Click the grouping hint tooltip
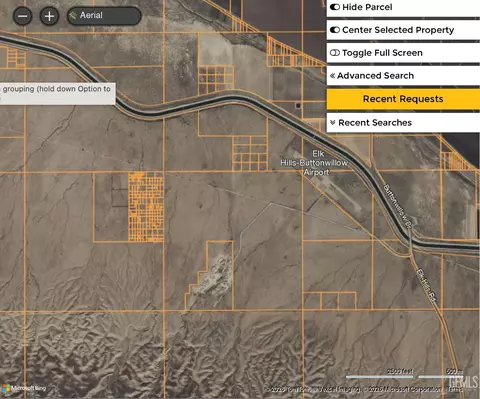The height and width of the screenshot is (399, 480). 58,94
